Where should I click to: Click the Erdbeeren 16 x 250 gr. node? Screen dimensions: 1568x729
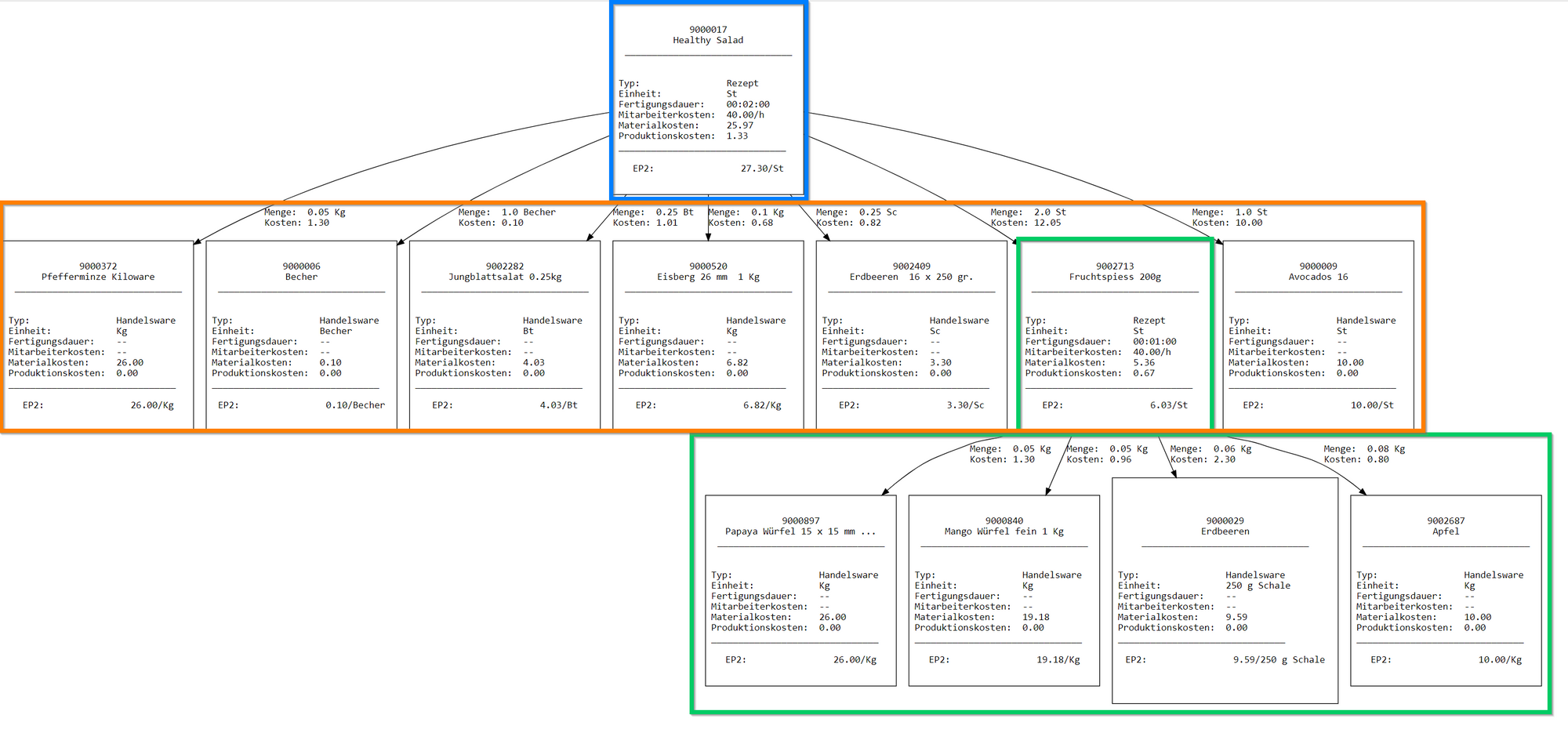click(911, 272)
